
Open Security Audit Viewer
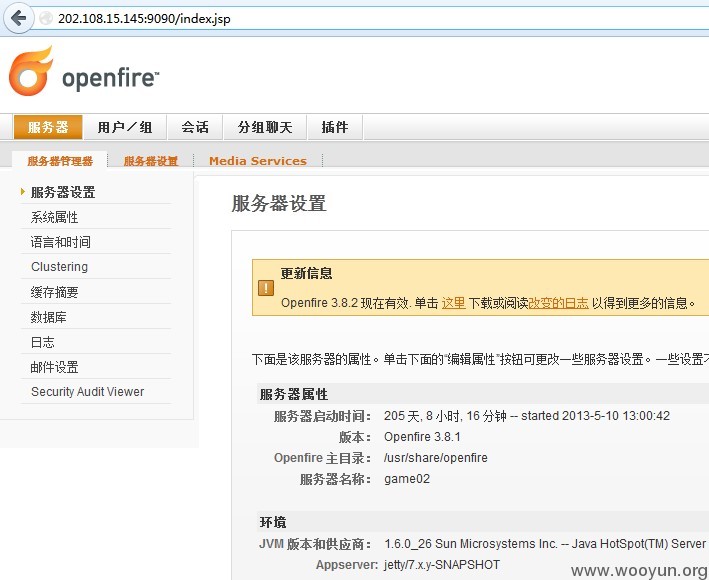click(87, 391)
